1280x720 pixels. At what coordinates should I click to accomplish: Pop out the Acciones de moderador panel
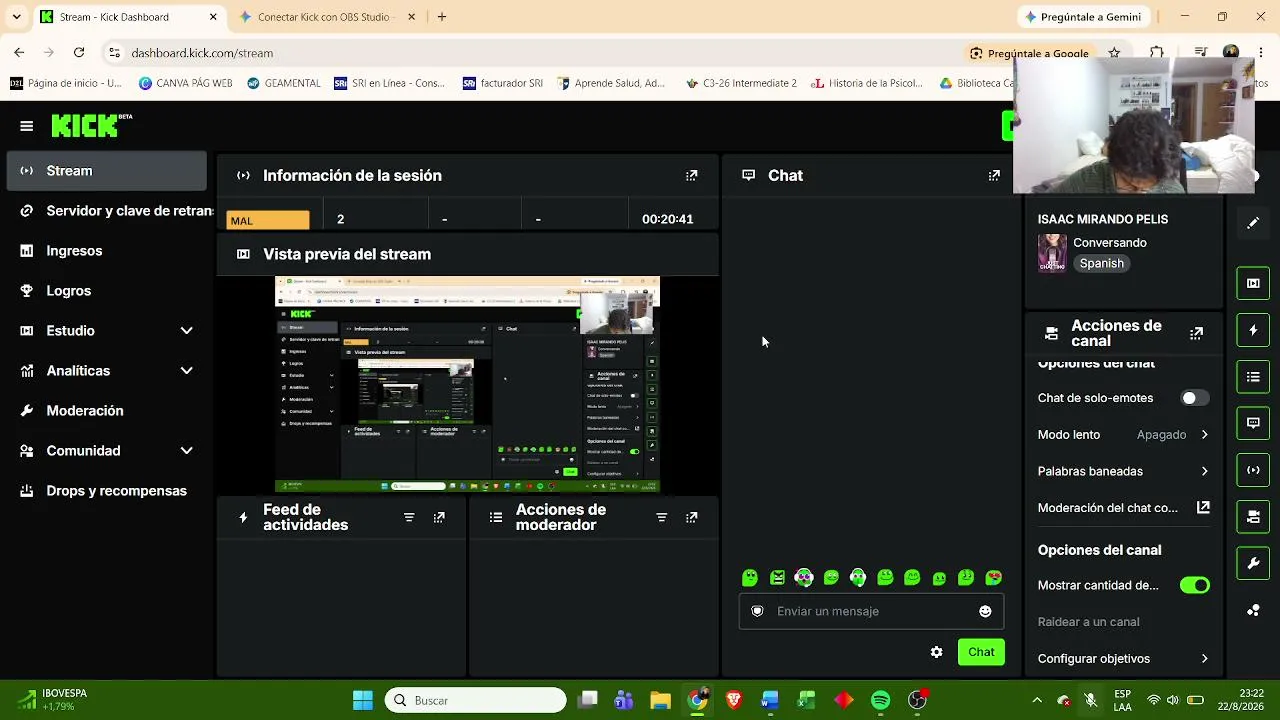(691, 517)
